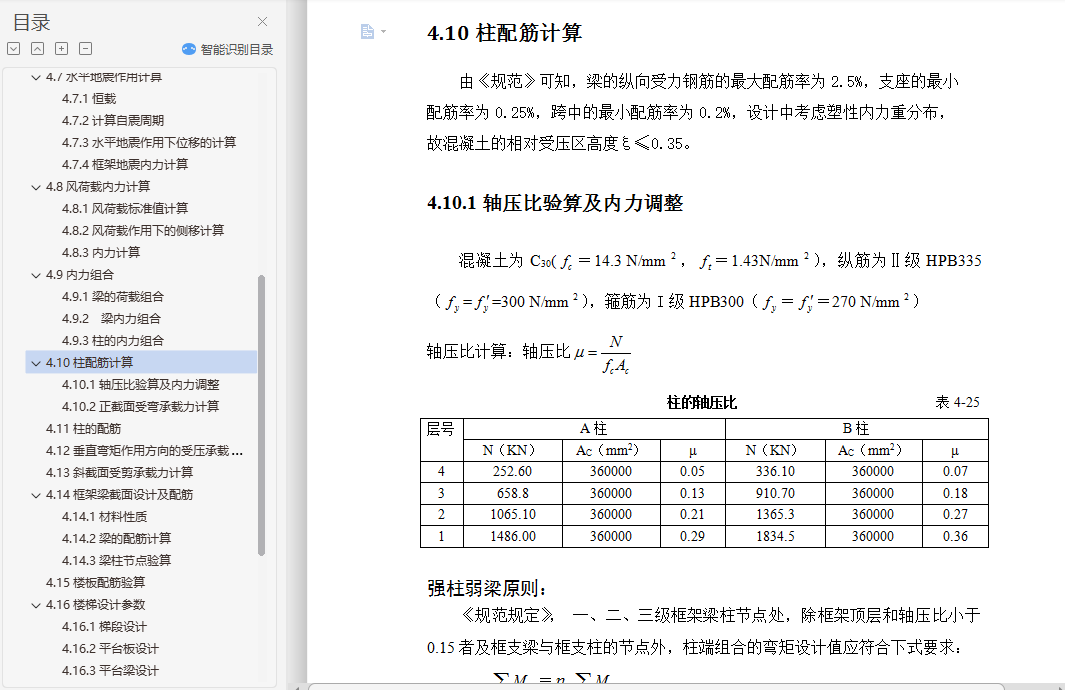
Task: Jump to 4.15 楼板配筋验算
Action: 95,583
